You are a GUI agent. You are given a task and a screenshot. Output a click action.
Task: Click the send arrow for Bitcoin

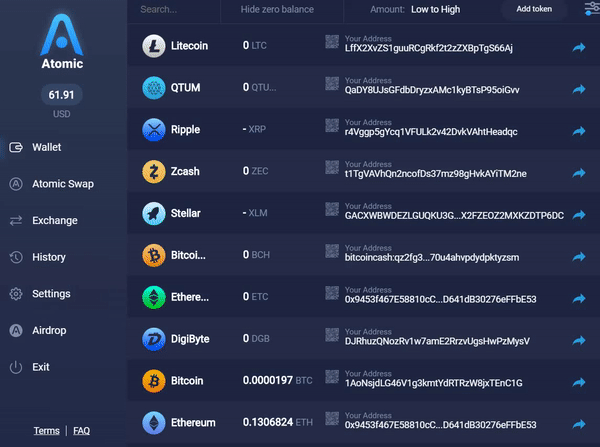[x=579, y=382]
